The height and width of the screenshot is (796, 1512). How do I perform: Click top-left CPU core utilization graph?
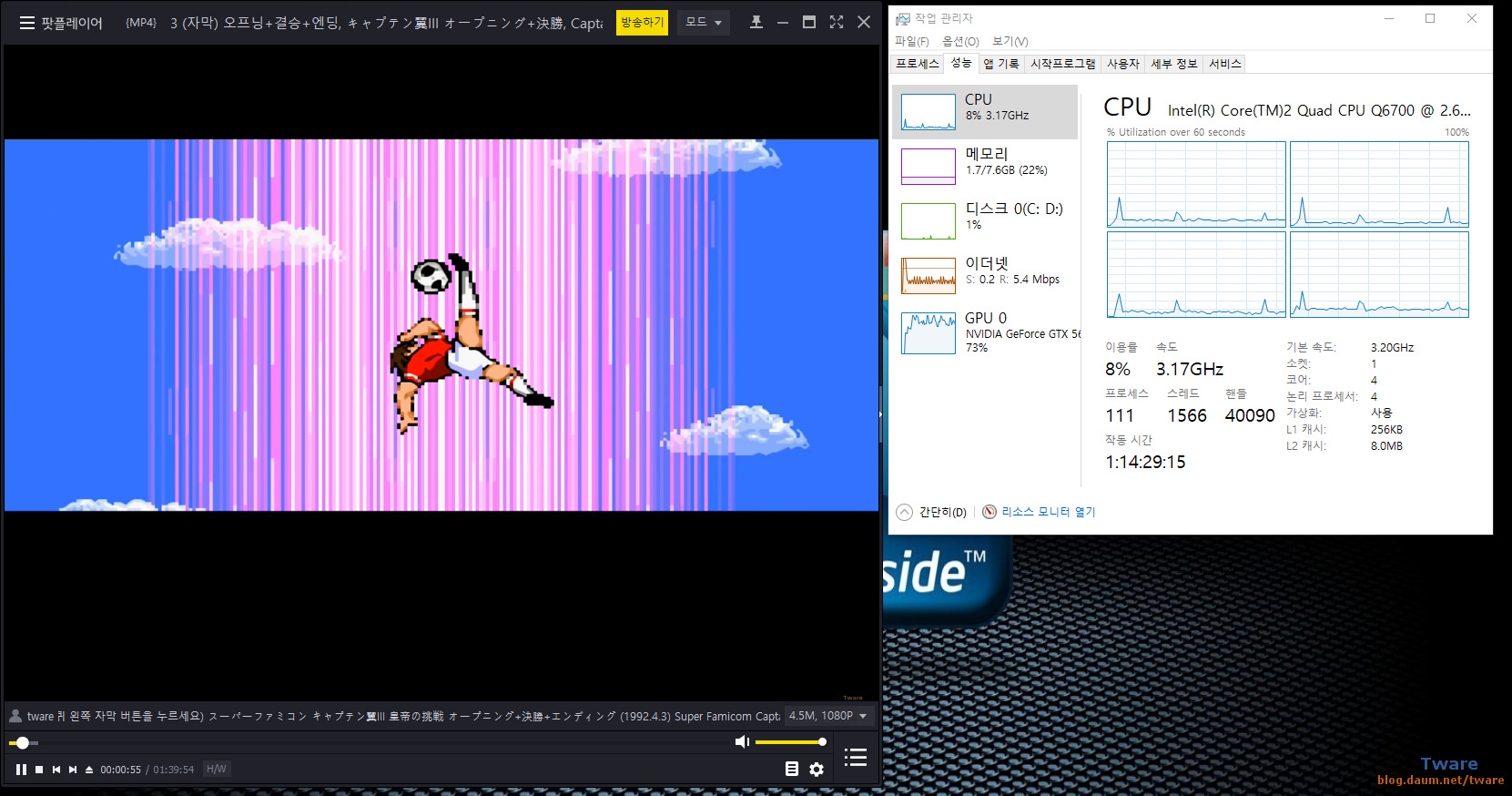point(1196,184)
